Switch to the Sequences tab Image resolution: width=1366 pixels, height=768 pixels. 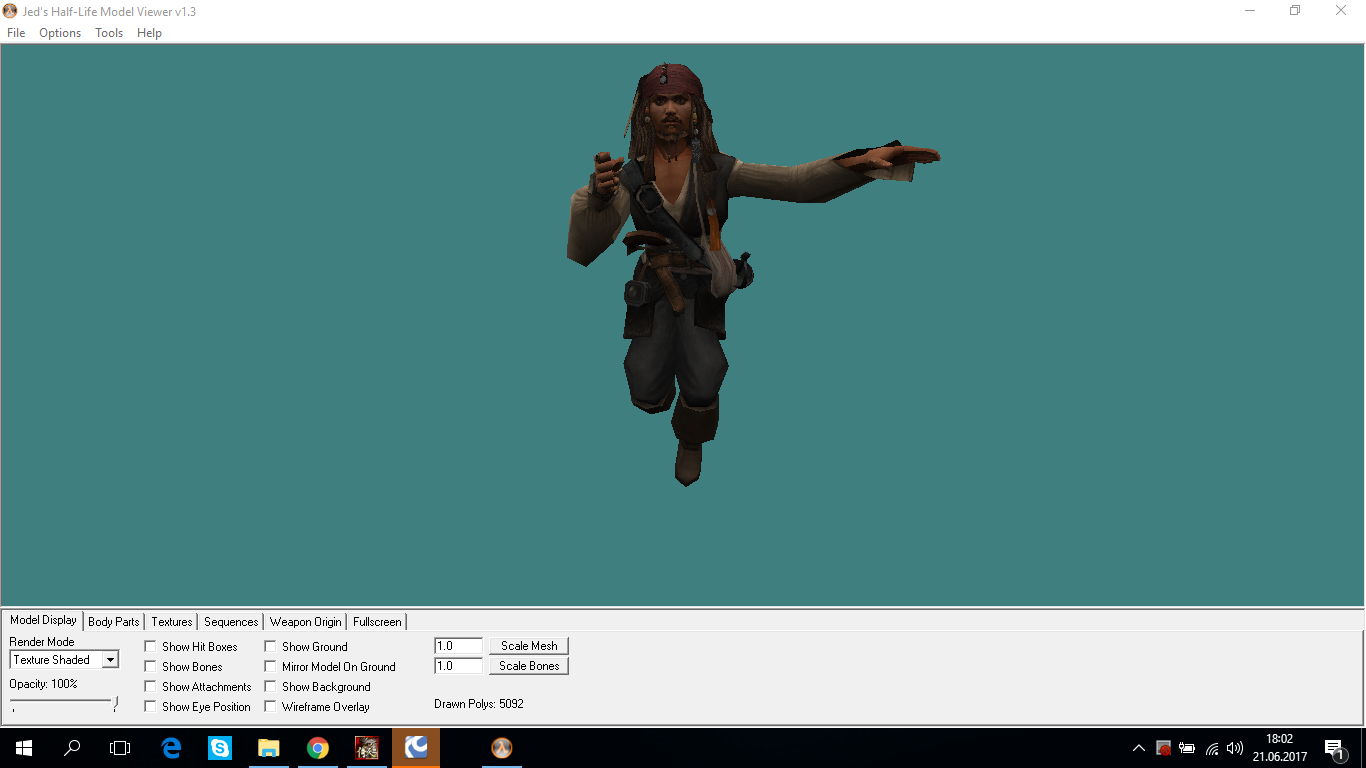coord(231,622)
